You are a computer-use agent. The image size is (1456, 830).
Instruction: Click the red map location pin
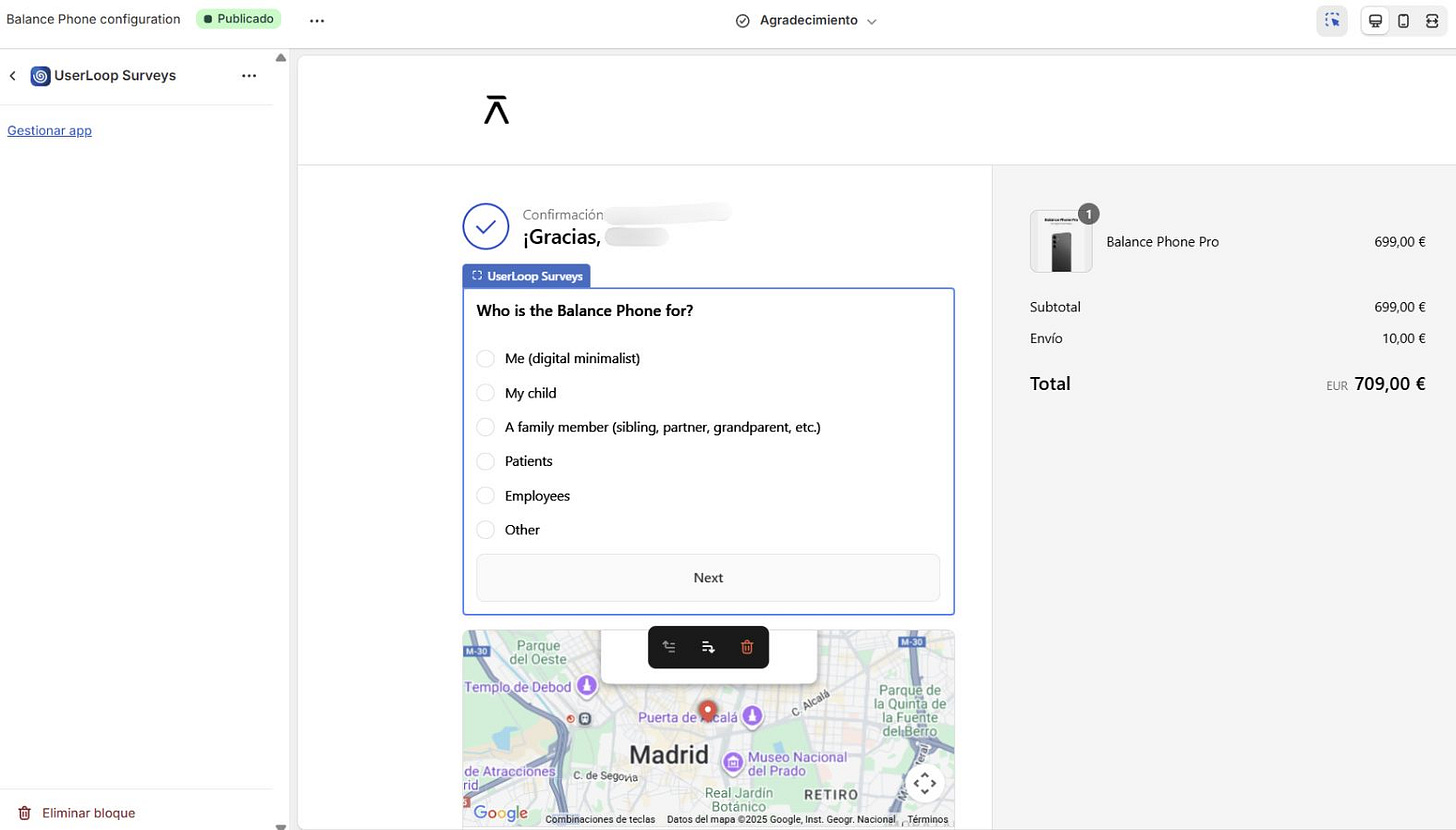[708, 713]
